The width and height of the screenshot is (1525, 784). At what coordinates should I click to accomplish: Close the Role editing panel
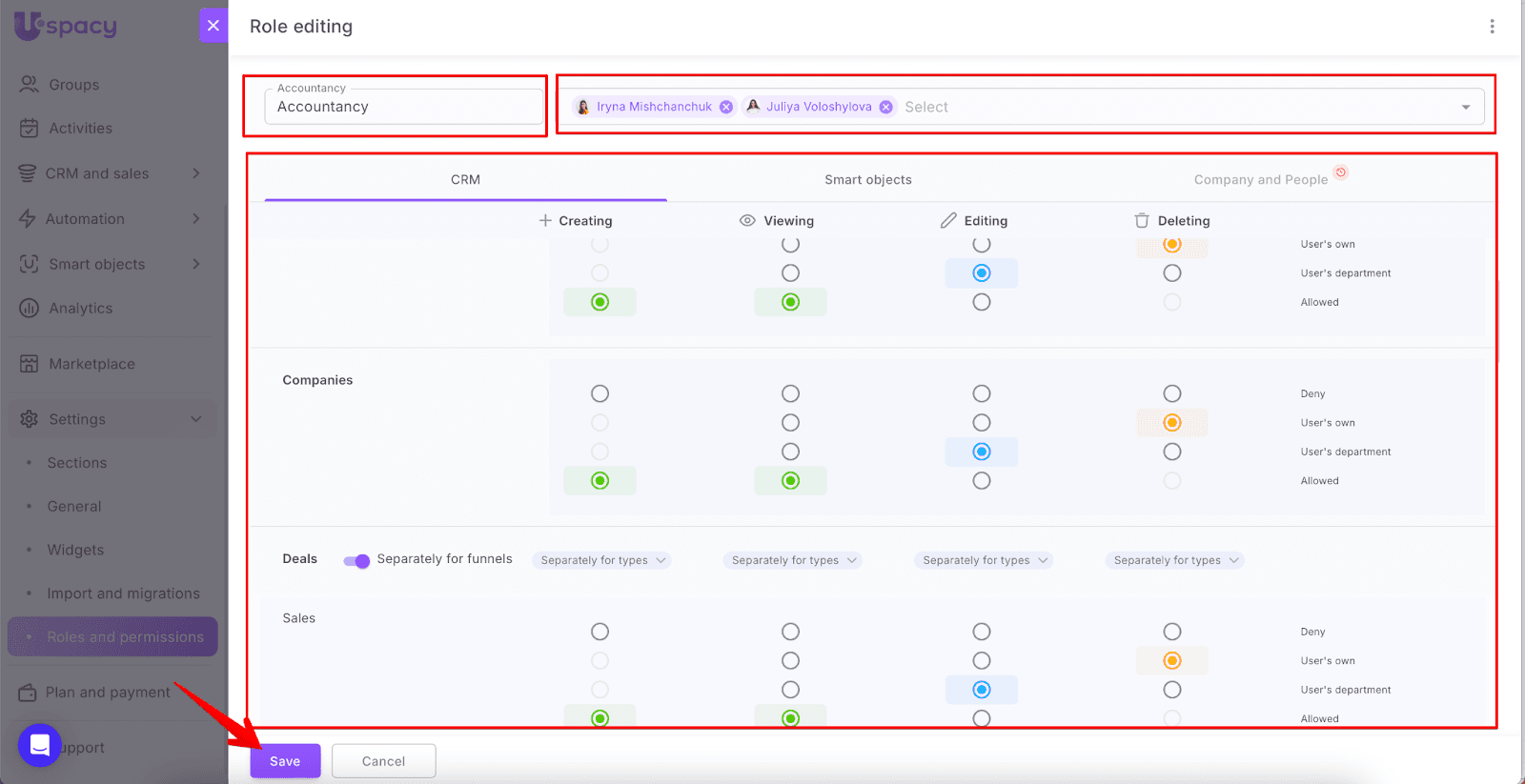pyautogui.click(x=213, y=26)
